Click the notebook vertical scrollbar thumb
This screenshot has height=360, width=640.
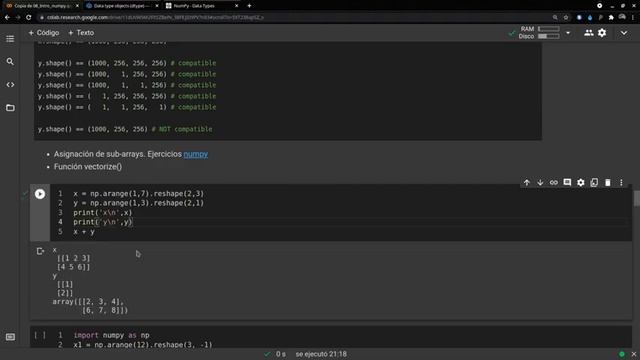coord(637,198)
